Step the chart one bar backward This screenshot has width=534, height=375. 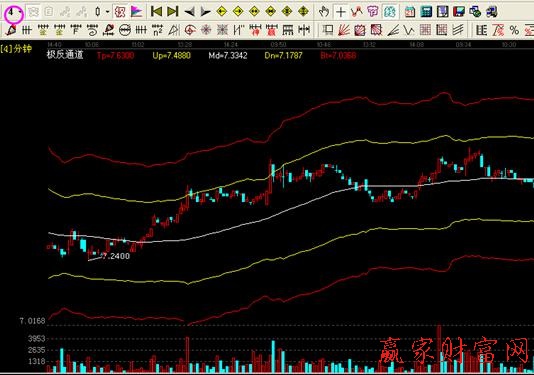[190, 12]
